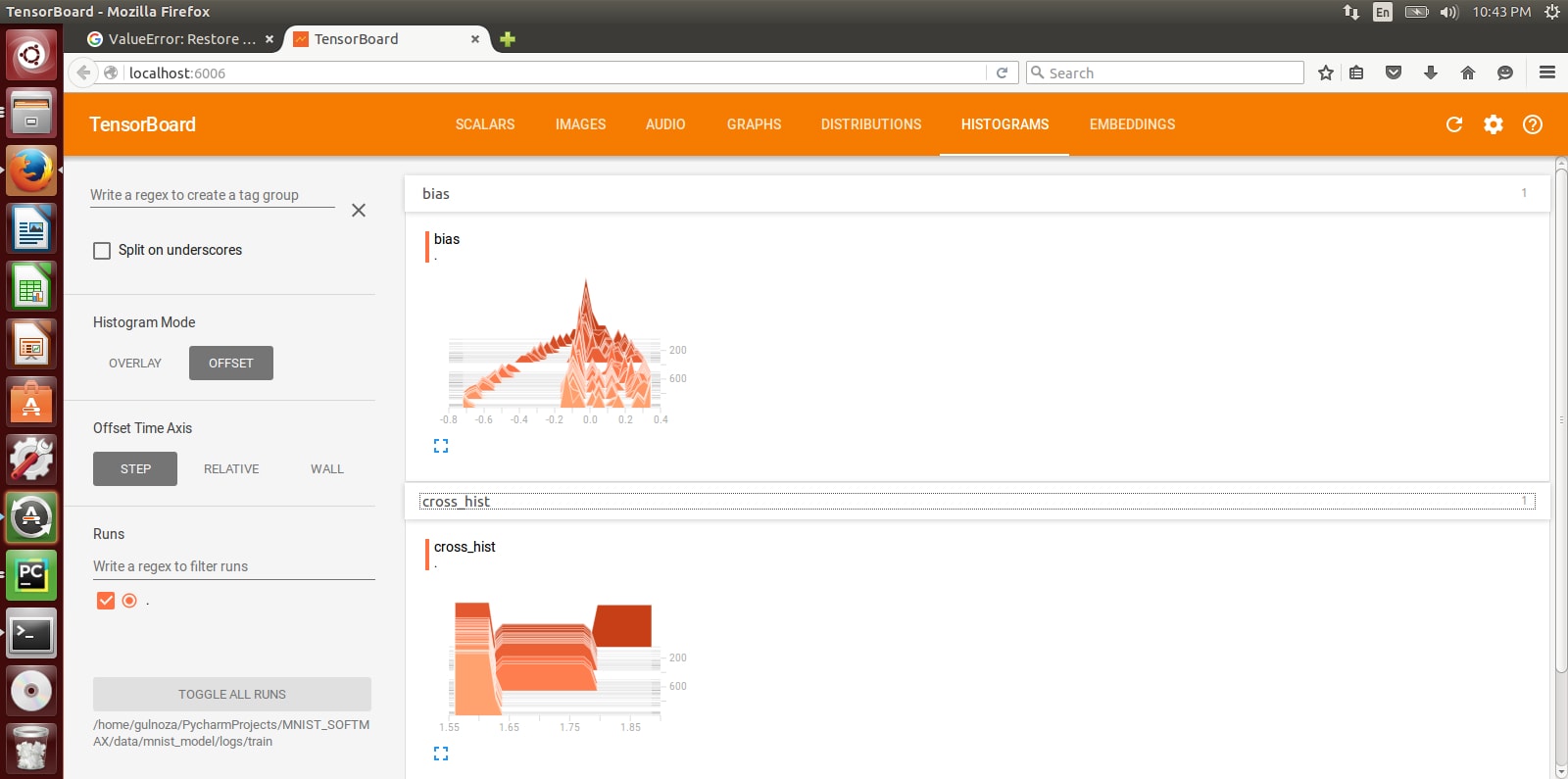1568x779 pixels.
Task: Open Ubuntu Dash from launcher
Action: pyautogui.click(x=31, y=54)
